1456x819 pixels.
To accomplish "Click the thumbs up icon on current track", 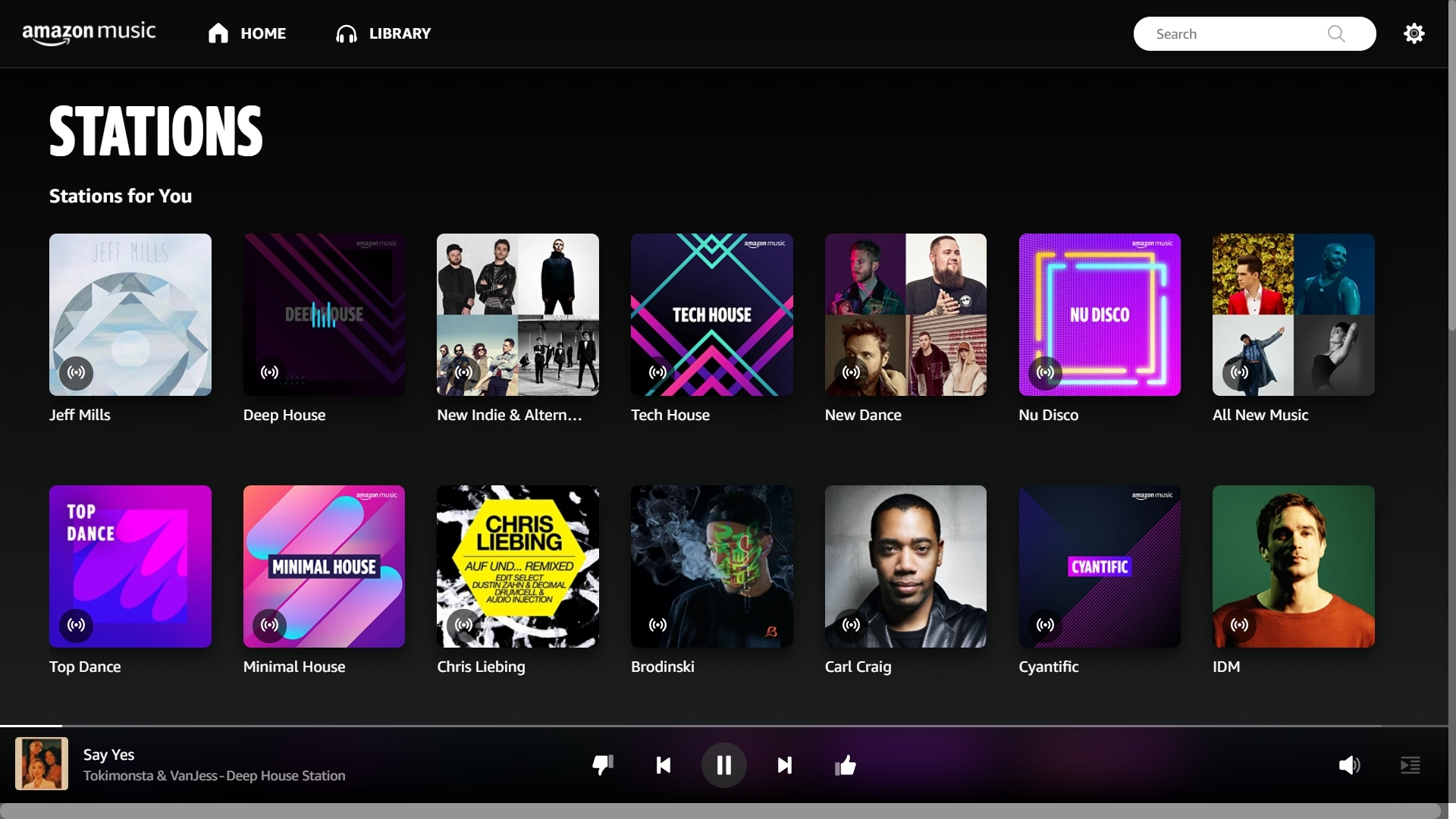I will [846, 764].
